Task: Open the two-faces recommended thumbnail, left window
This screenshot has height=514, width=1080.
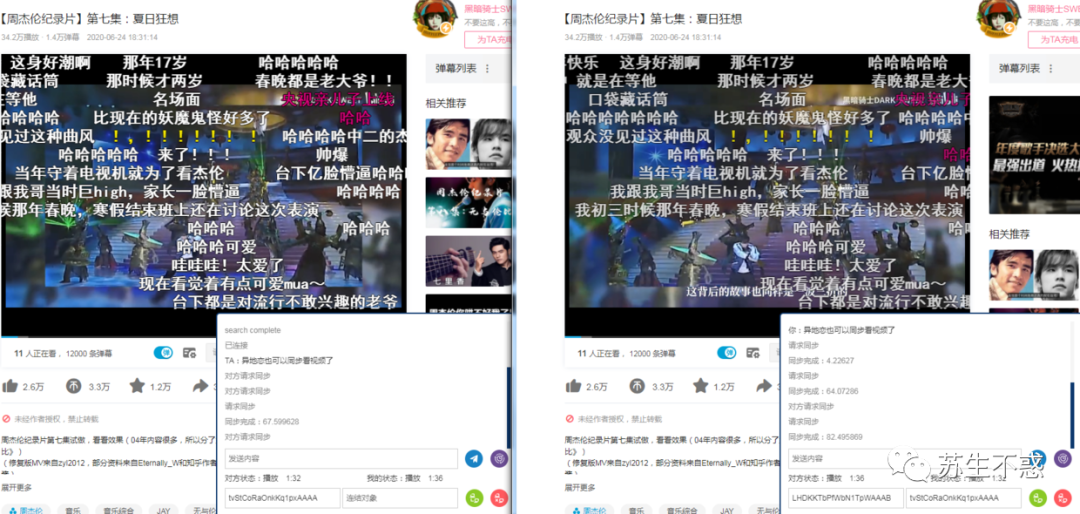Action: 468,144
